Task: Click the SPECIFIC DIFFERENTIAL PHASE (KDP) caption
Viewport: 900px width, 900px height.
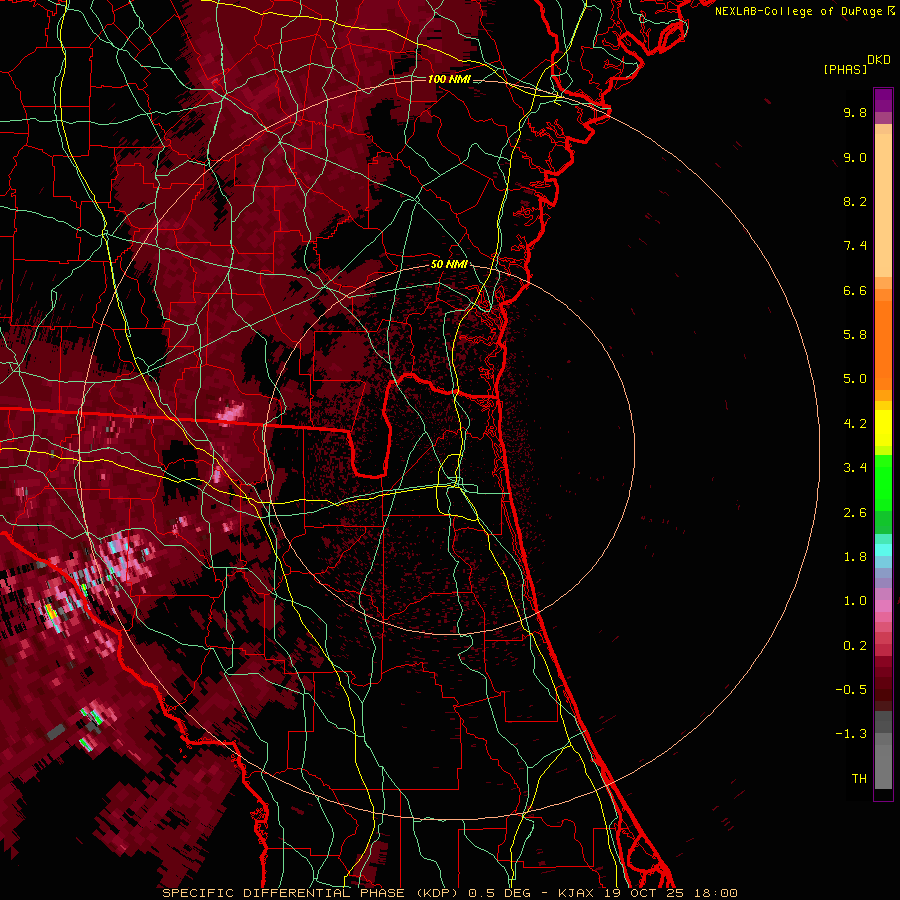Action: [310, 893]
